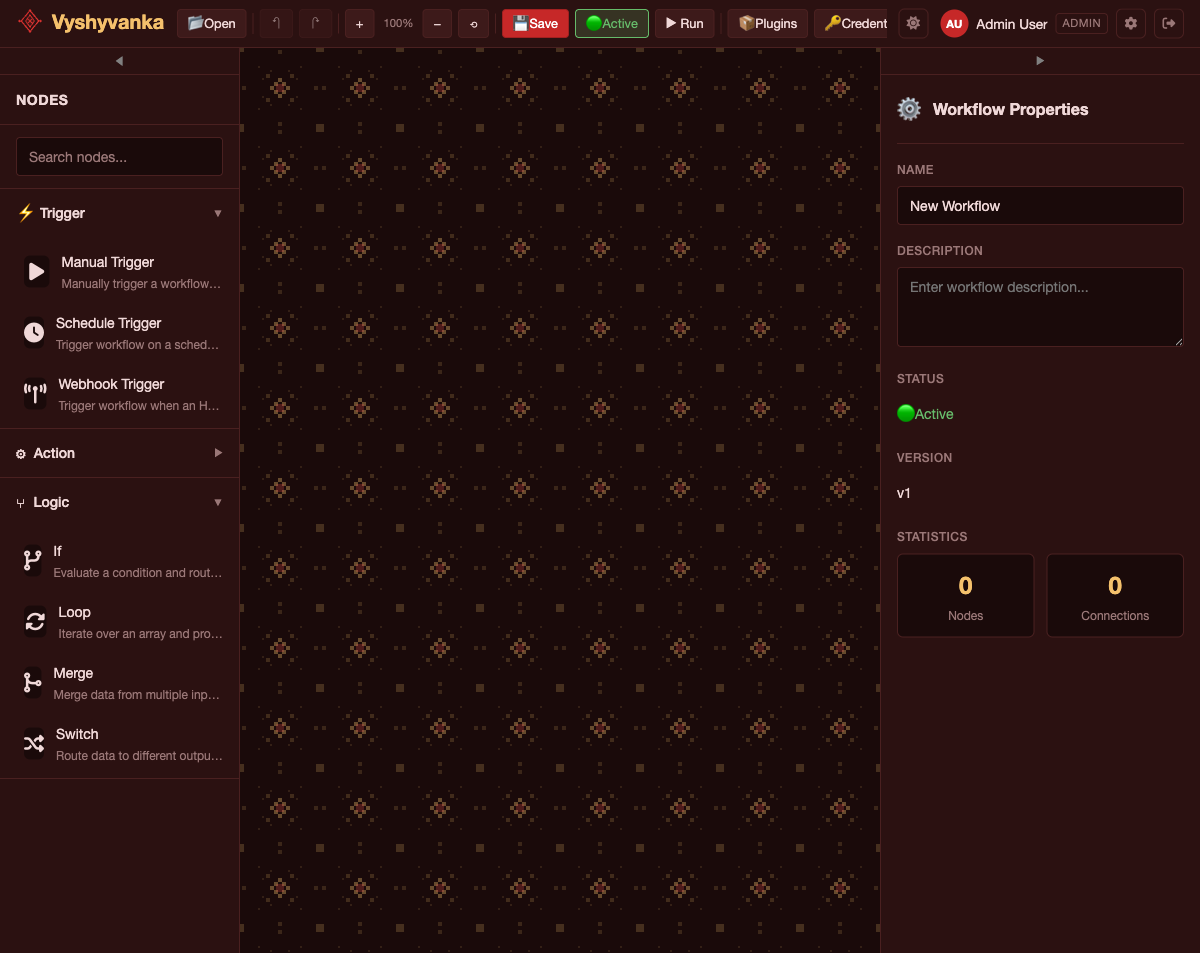The width and height of the screenshot is (1200, 953).
Task: Click the Admin User name
Action: [x=1011, y=24]
